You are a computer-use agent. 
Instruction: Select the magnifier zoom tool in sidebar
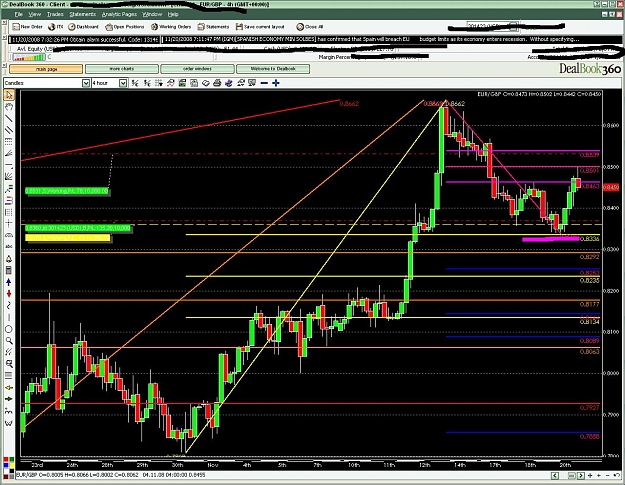9,341
